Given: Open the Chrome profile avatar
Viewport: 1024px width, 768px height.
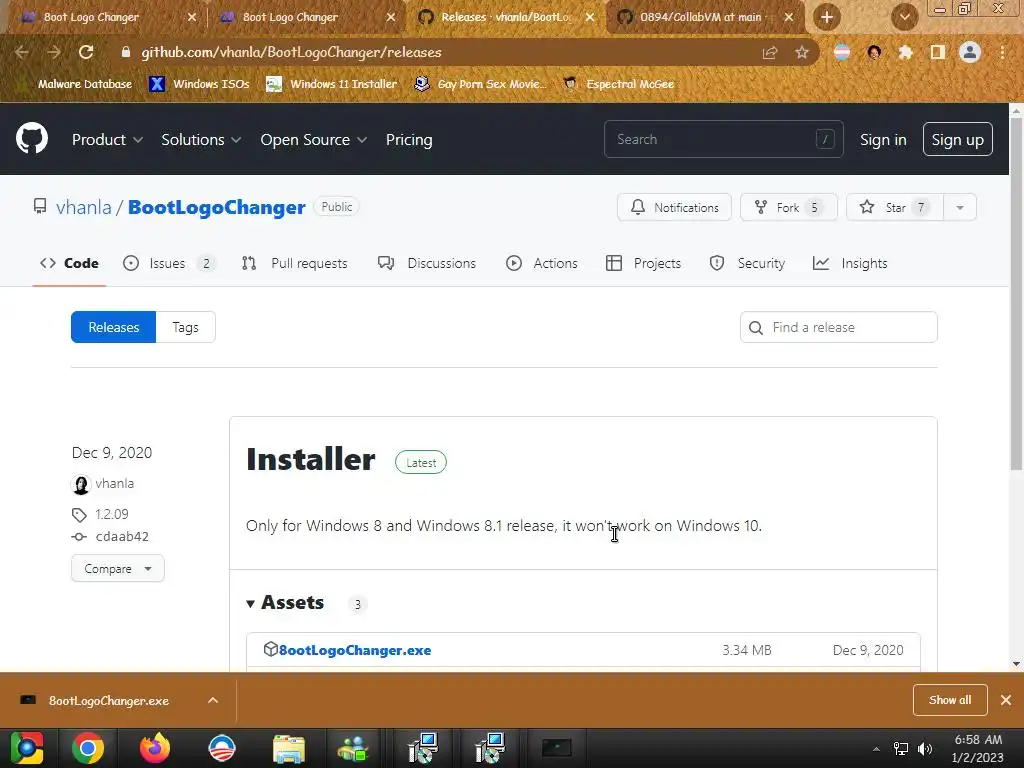Looking at the screenshot, I should tap(970, 52).
